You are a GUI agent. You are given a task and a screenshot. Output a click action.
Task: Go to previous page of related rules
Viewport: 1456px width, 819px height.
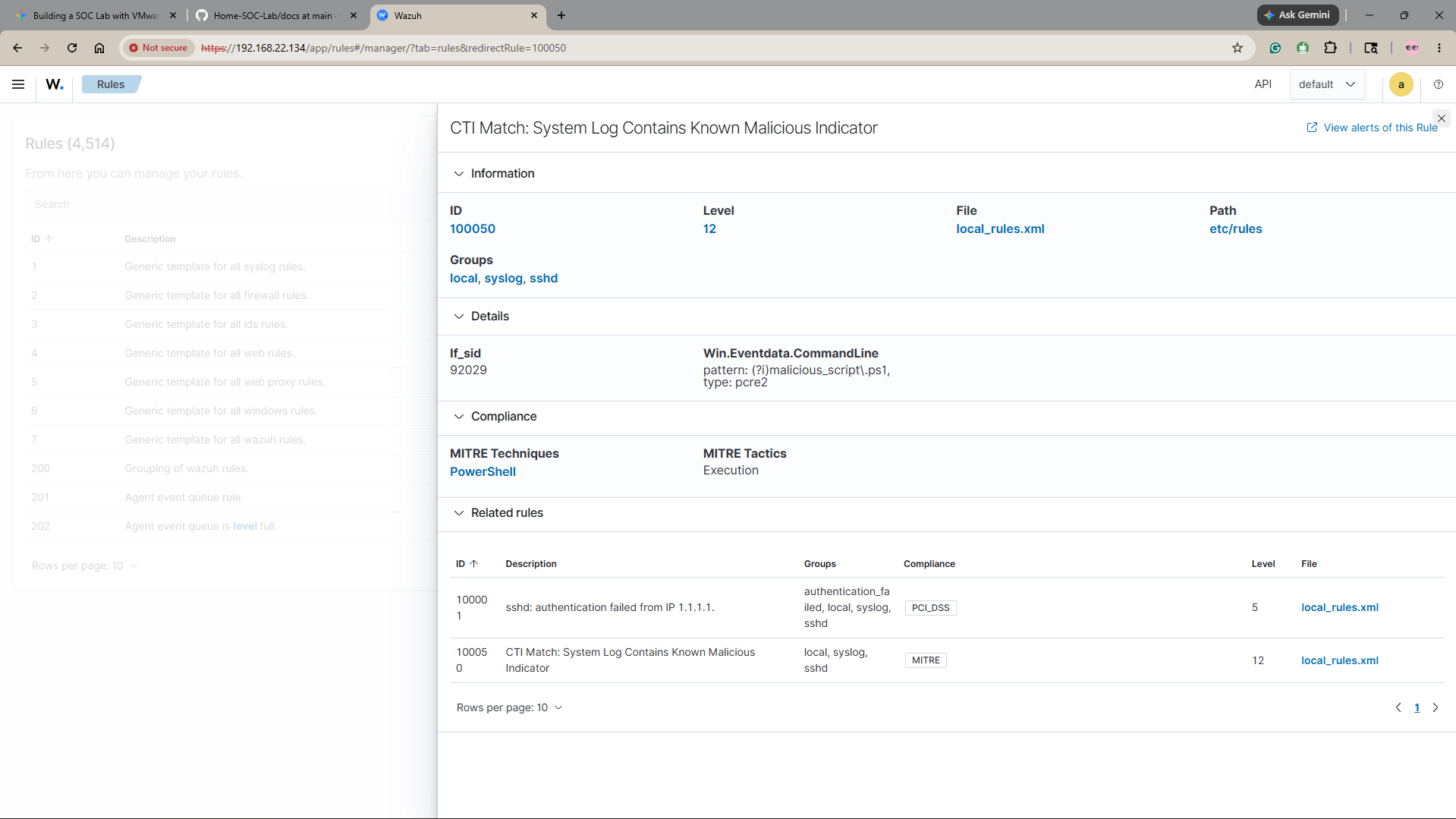pos(1398,707)
